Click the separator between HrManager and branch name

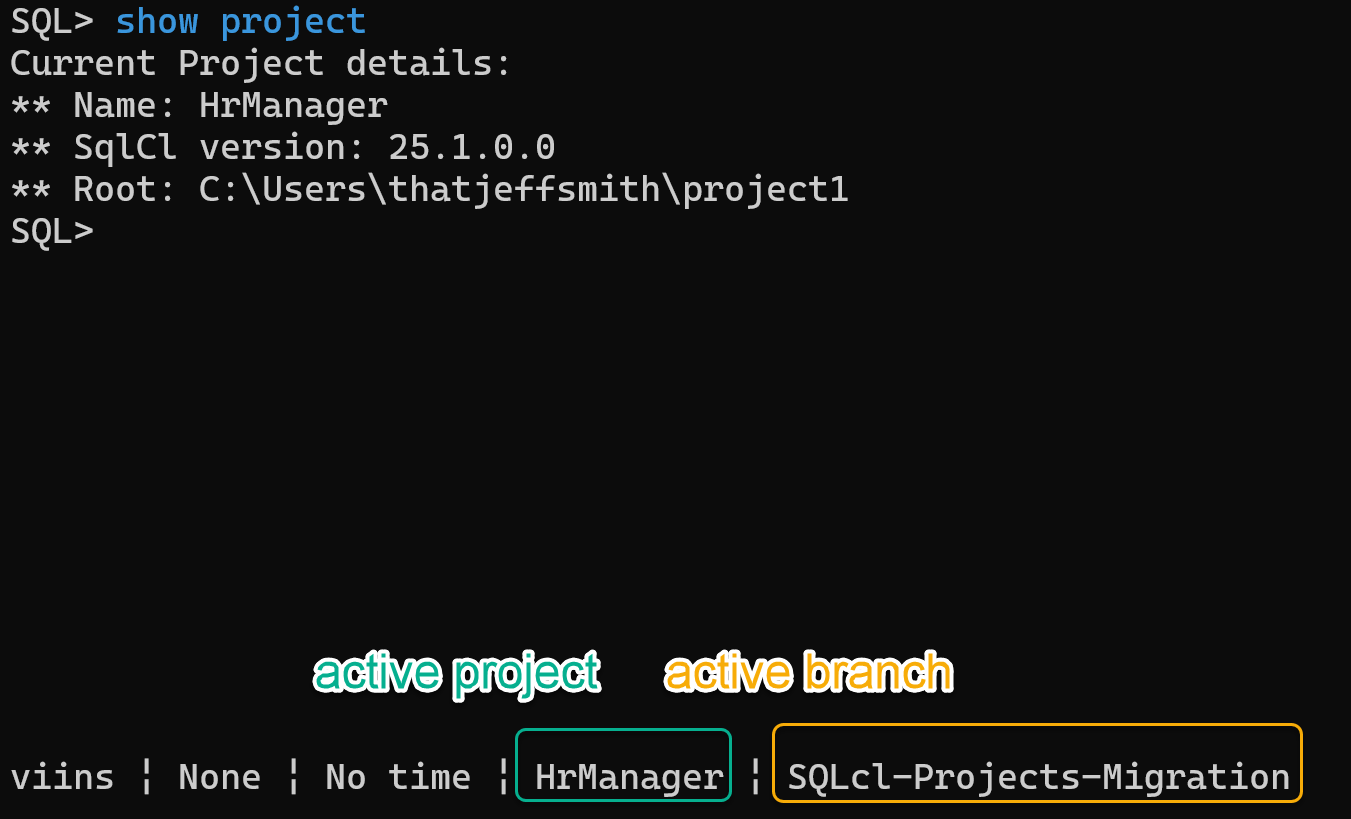[x=756, y=777]
